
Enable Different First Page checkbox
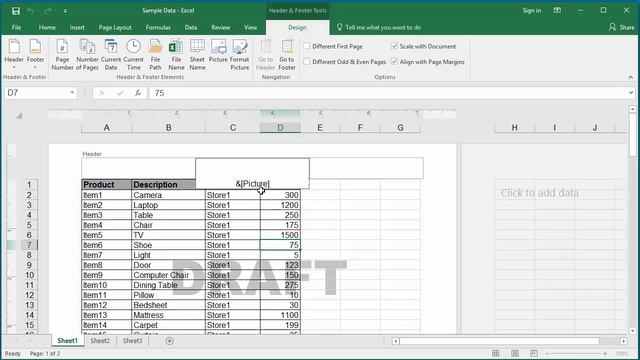click(x=307, y=46)
